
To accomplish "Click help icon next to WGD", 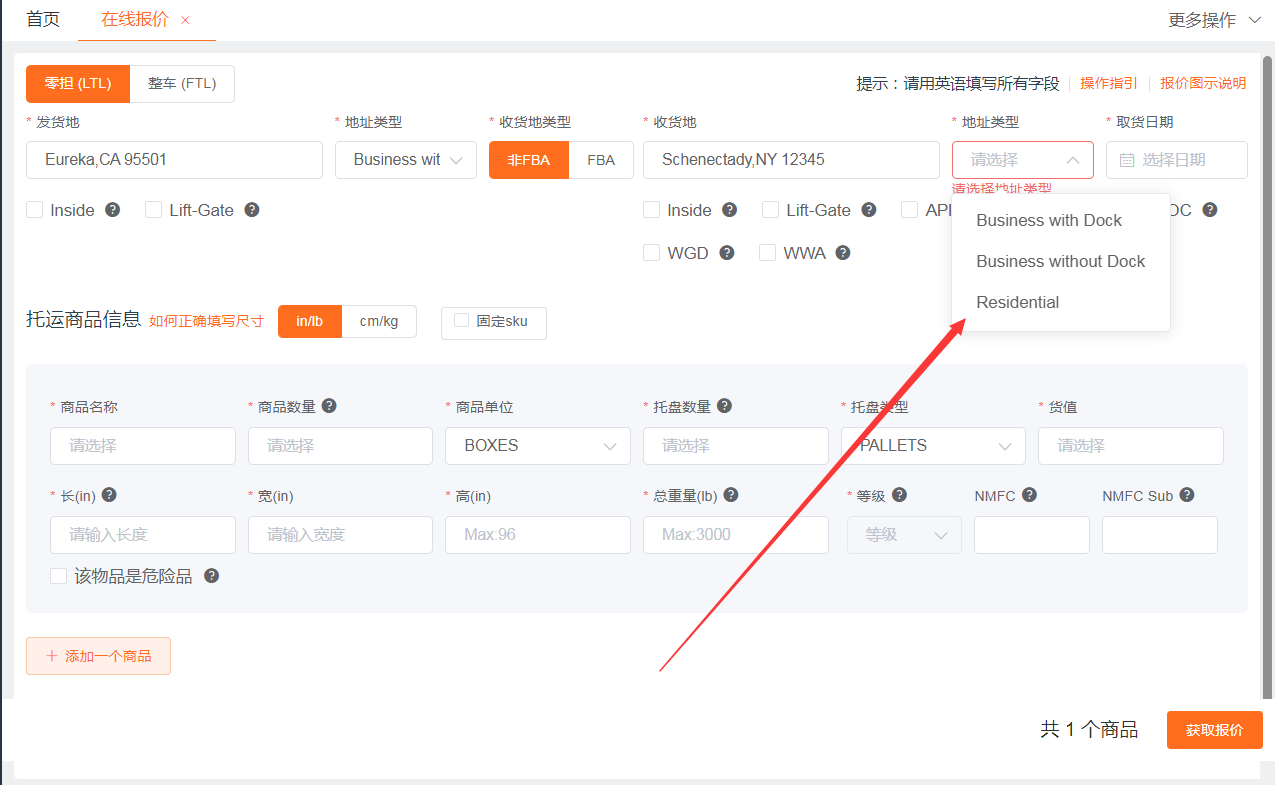I will [727, 253].
